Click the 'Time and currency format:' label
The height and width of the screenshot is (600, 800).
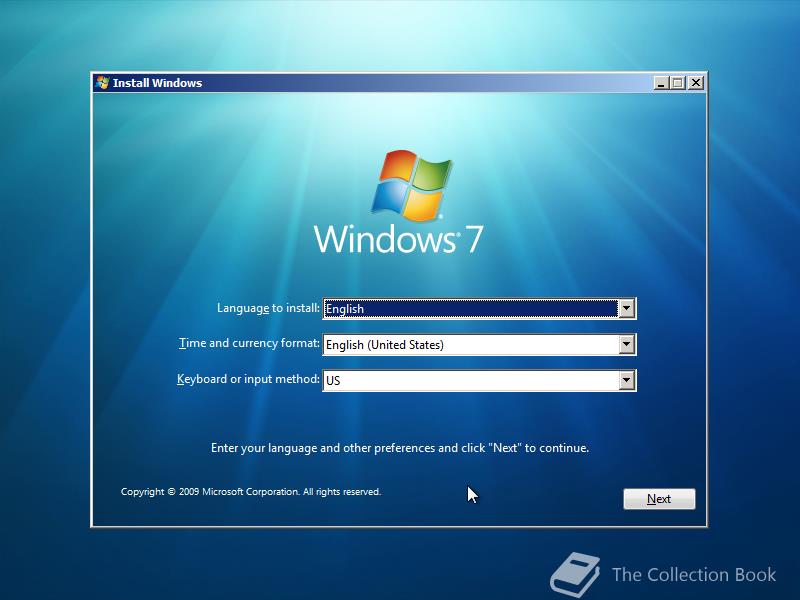249,343
